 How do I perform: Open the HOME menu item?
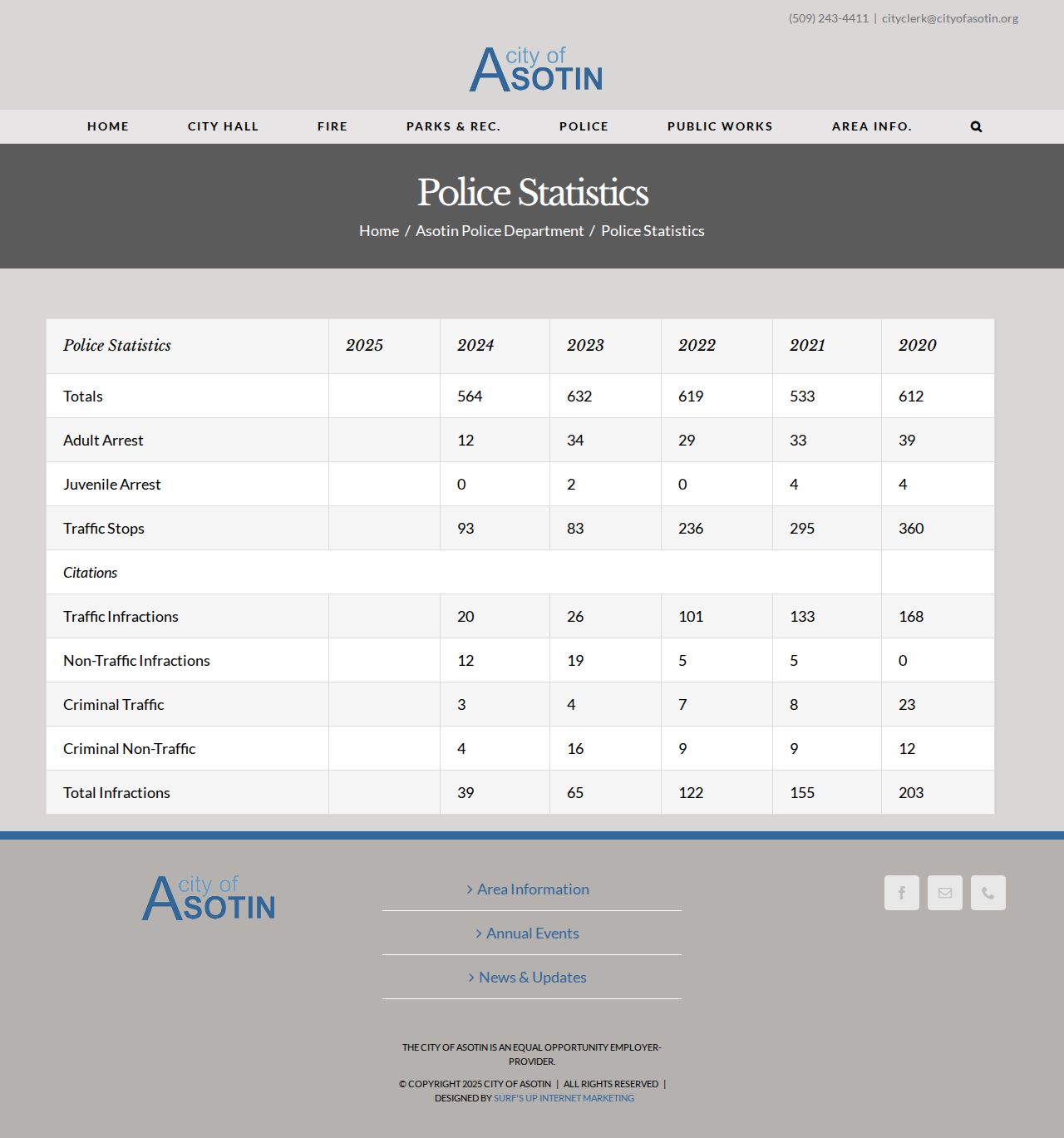(108, 126)
